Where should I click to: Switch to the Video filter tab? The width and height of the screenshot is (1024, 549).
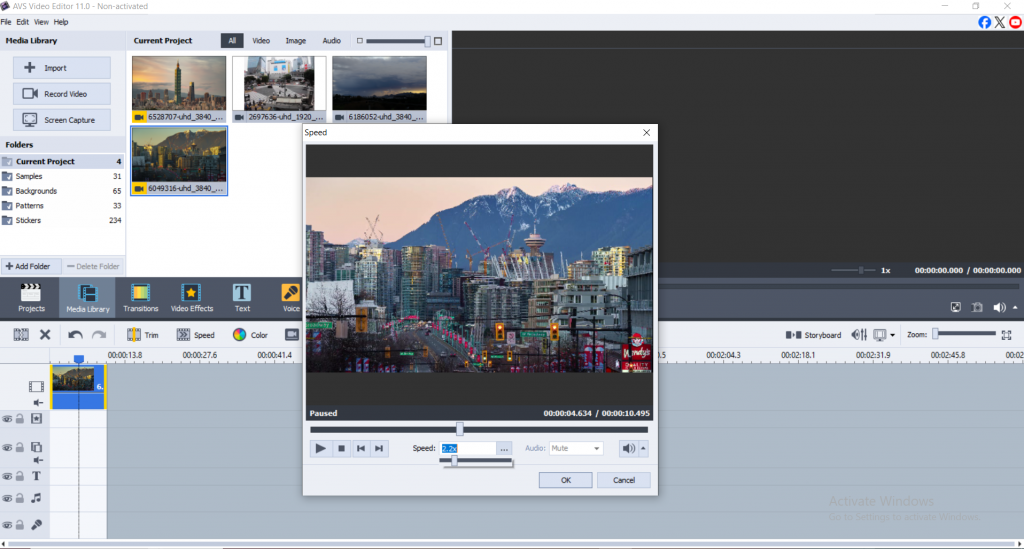[x=260, y=41]
